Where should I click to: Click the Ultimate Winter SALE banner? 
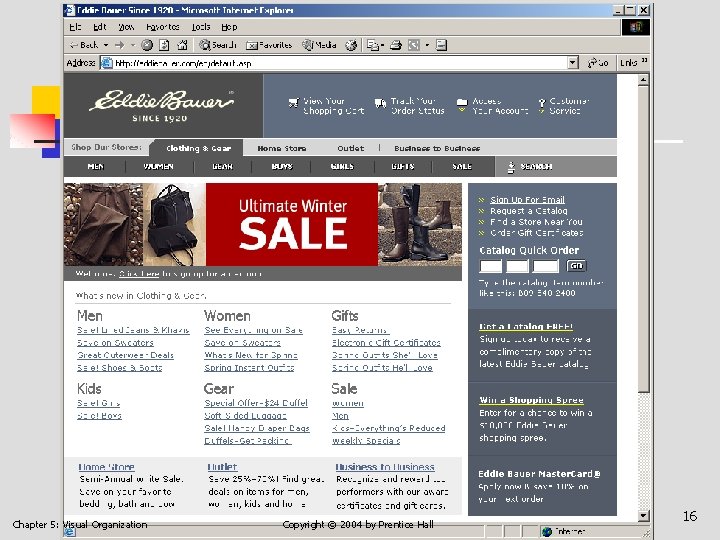point(292,225)
